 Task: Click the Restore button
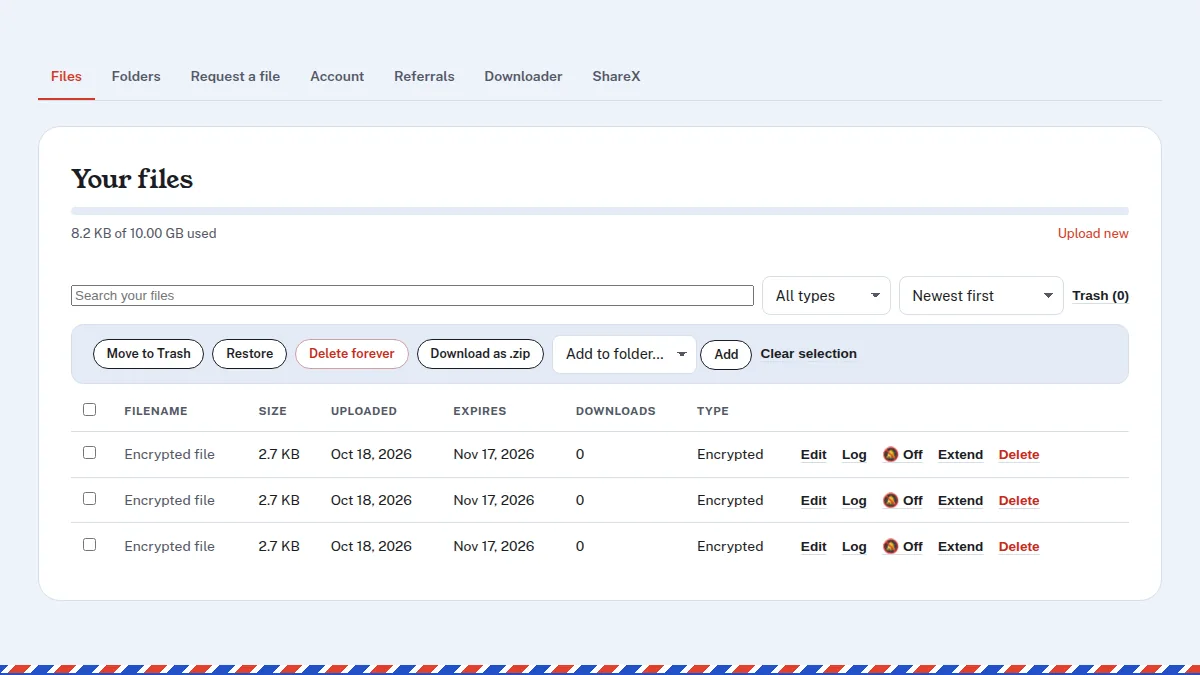(249, 354)
